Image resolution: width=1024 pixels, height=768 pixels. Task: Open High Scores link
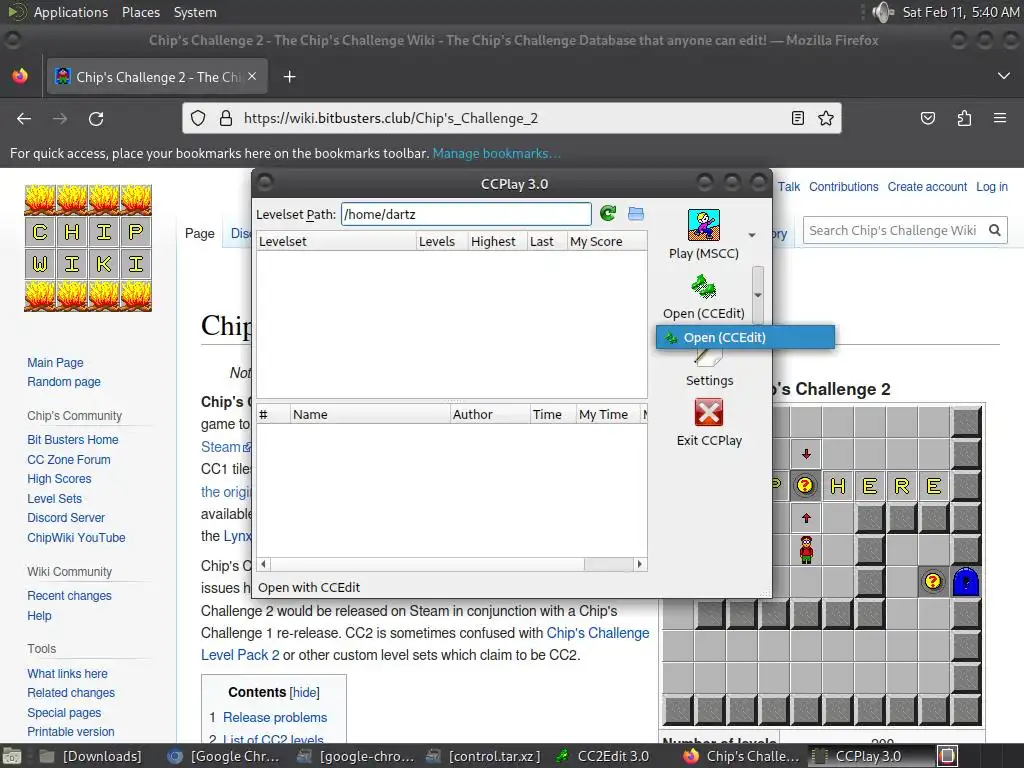(59, 479)
